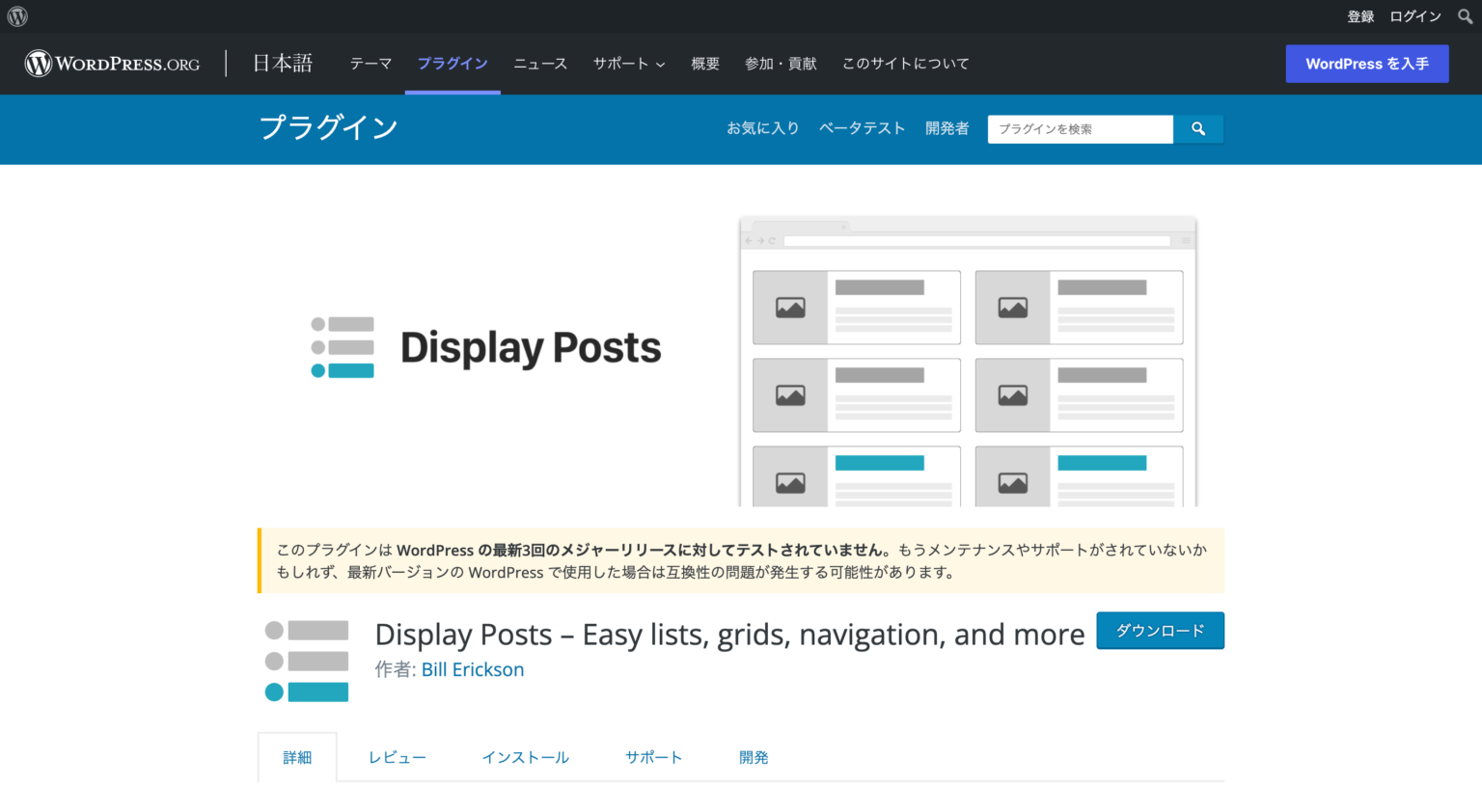Expand the サポート dropdown in the navigation
The height and width of the screenshot is (812, 1482).
tap(628, 64)
